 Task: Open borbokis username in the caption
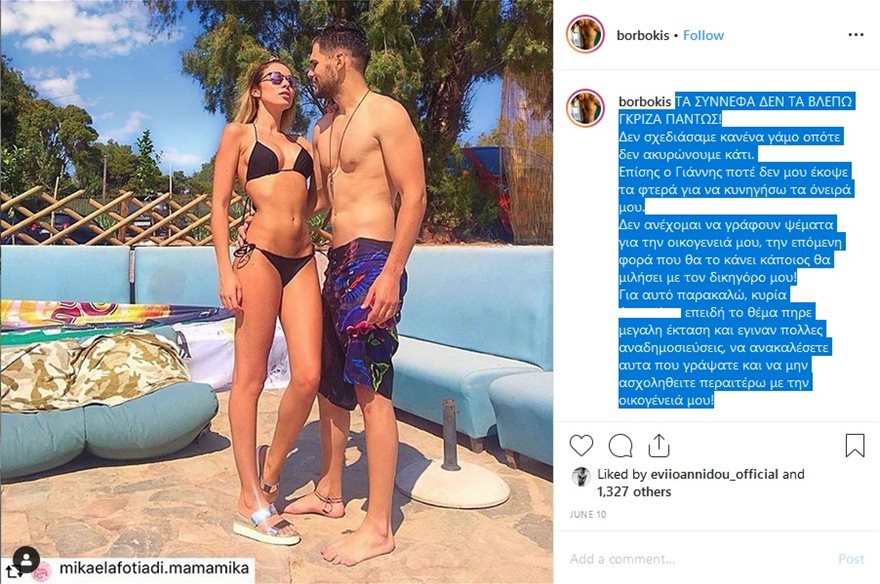tap(645, 102)
